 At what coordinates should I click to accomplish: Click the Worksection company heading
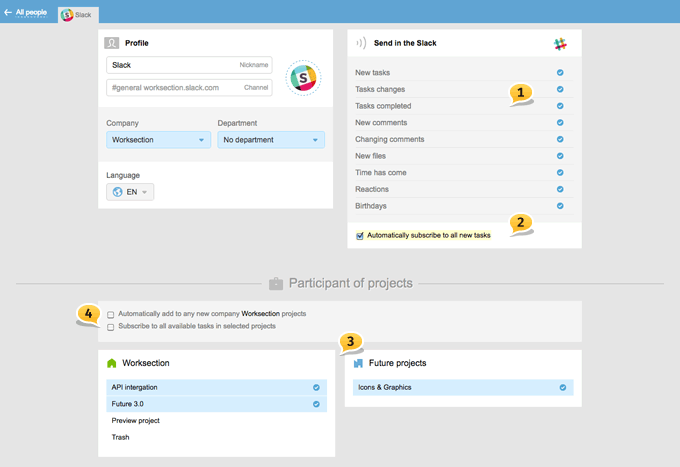pyautogui.click(x=146, y=363)
